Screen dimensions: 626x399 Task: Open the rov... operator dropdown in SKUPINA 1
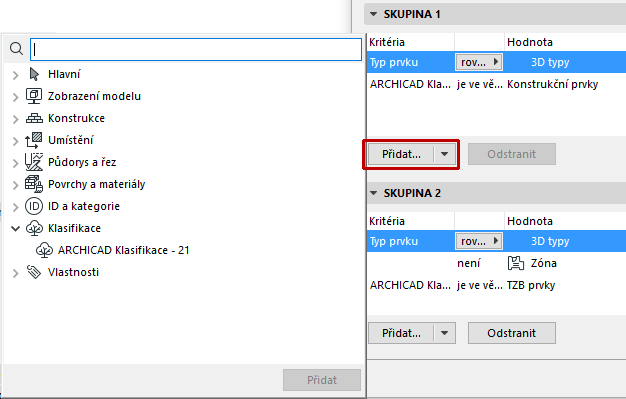479,62
